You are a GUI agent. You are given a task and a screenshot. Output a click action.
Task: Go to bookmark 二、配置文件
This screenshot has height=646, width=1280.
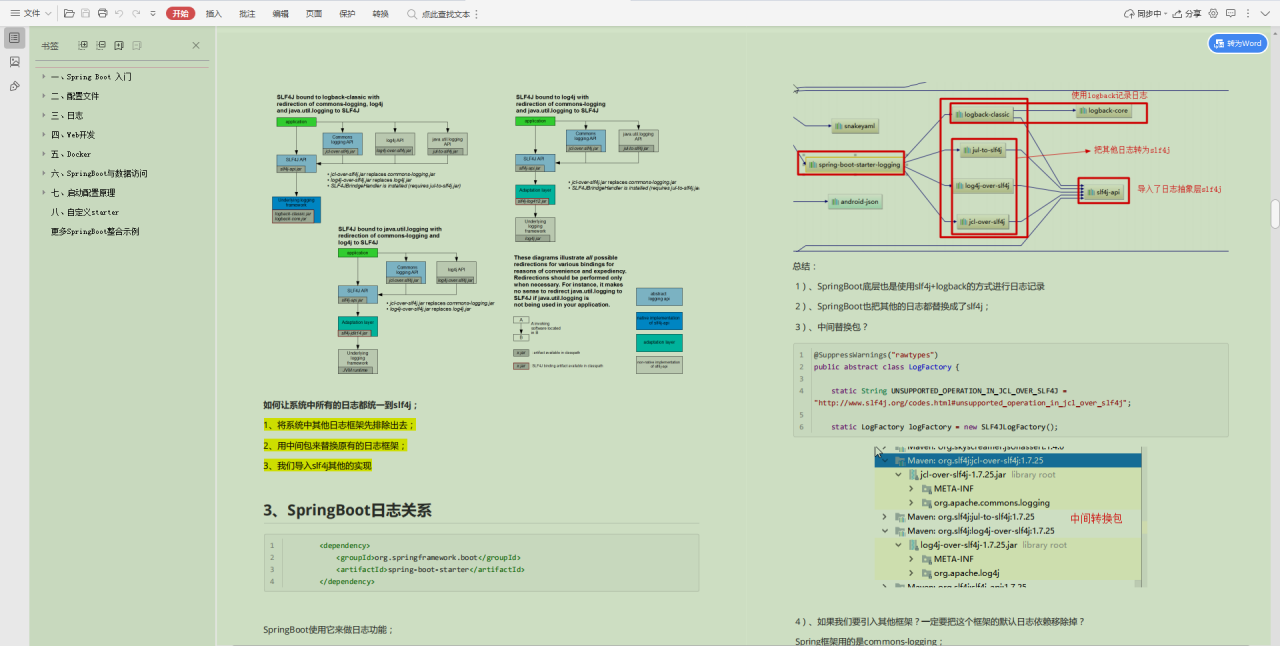coord(75,96)
